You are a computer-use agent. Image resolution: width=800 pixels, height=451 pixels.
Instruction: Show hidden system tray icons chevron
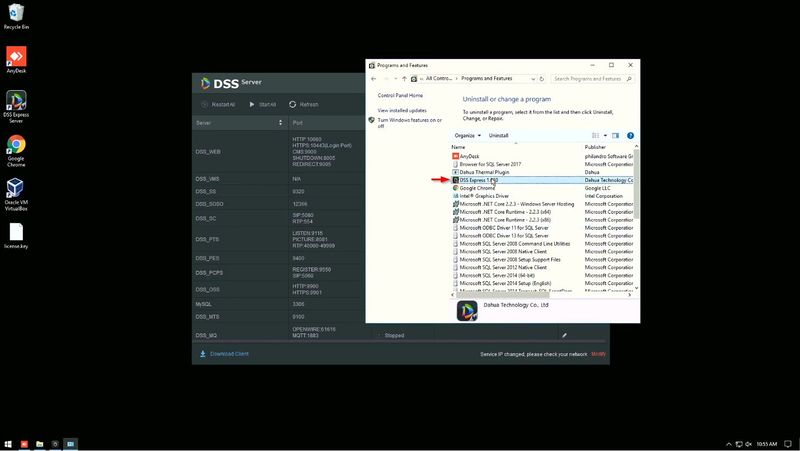click(x=729, y=444)
